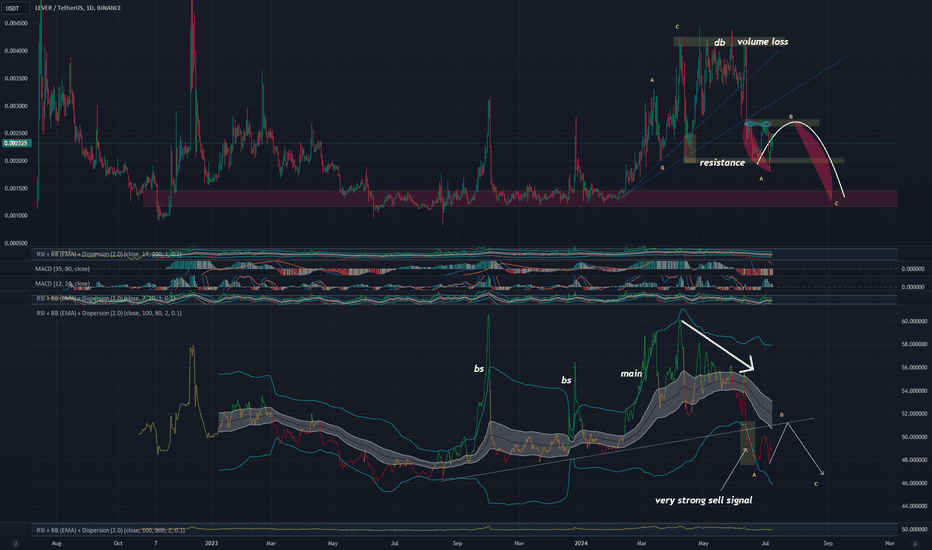Open the USDT currency selector

(x=14, y=8)
